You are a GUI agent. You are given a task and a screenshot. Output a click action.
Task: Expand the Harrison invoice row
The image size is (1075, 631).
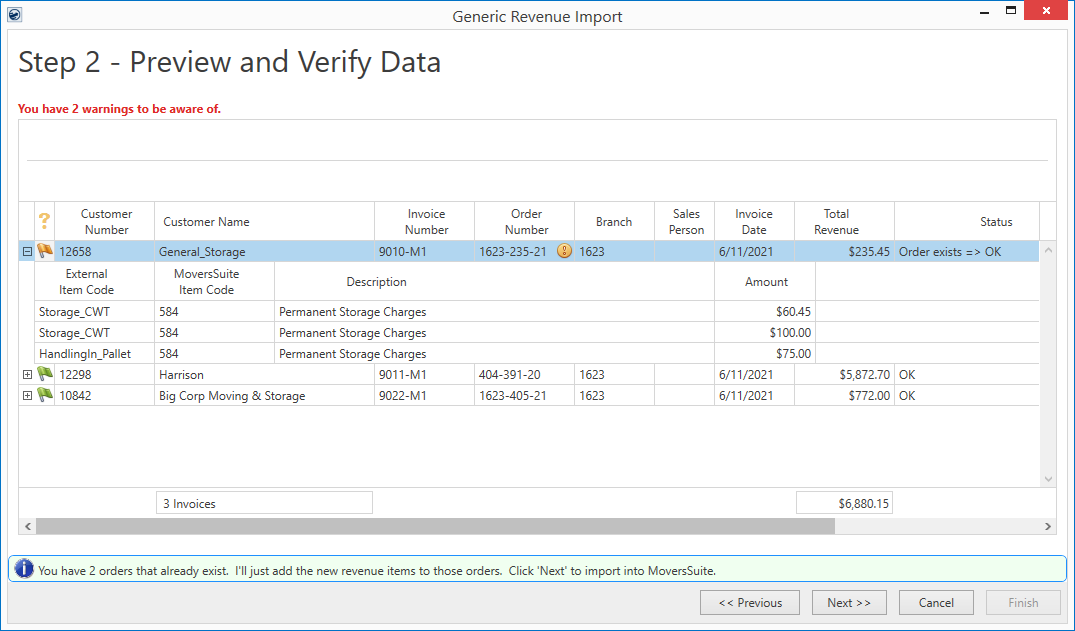coord(27,374)
